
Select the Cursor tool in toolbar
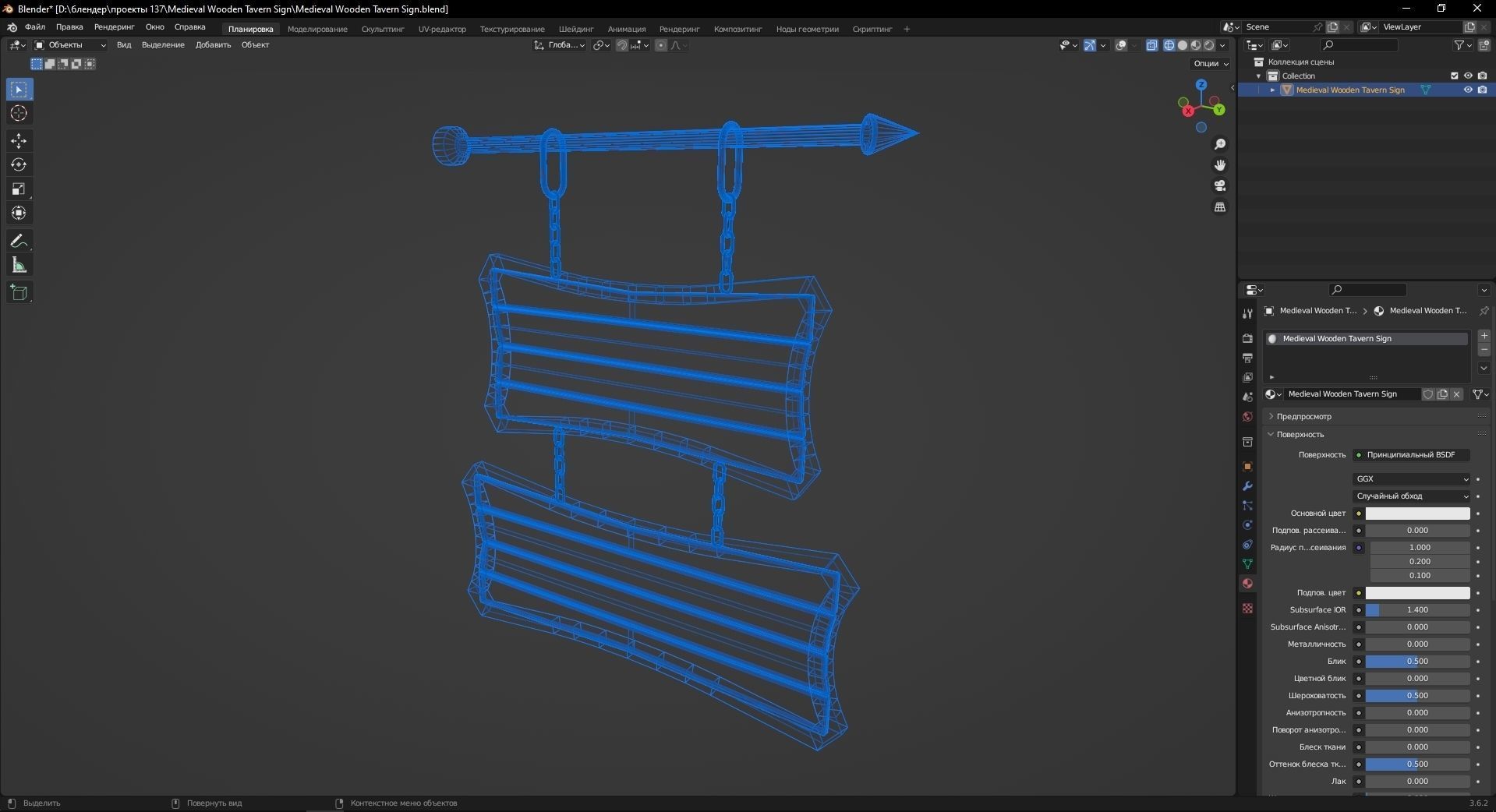point(19,114)
